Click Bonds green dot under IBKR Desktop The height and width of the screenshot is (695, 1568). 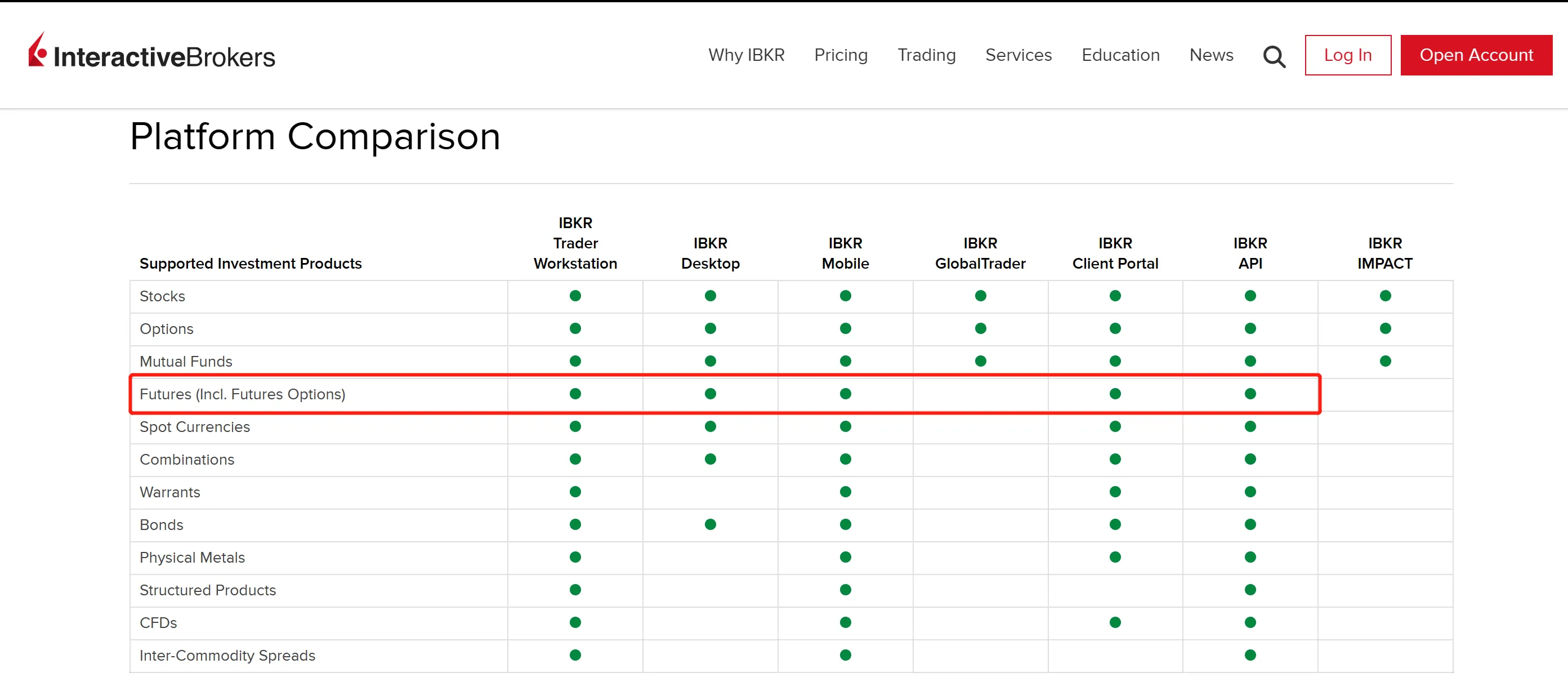click(710, 524)
